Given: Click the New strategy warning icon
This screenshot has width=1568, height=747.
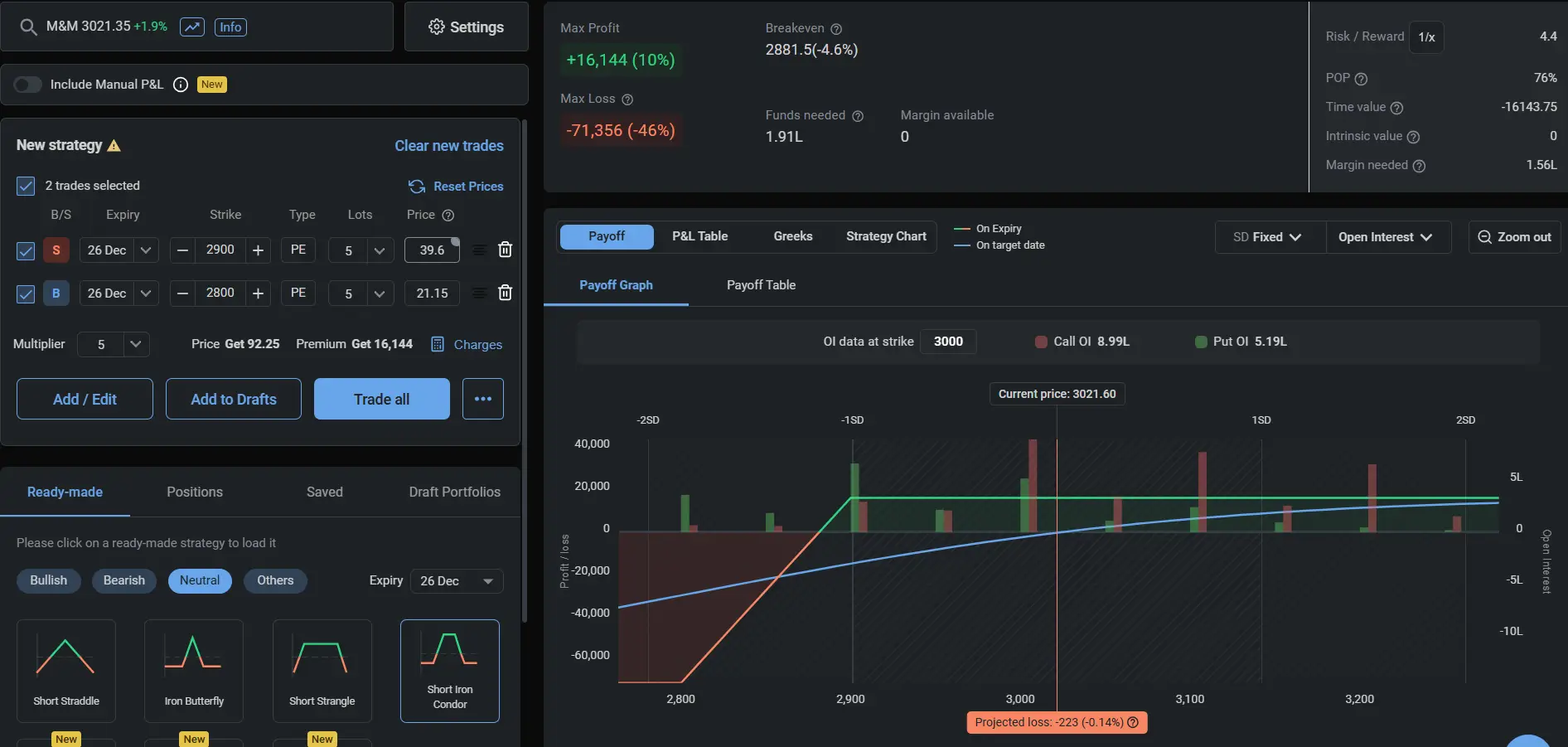Looking at the screenshot, I should [114, 146].
